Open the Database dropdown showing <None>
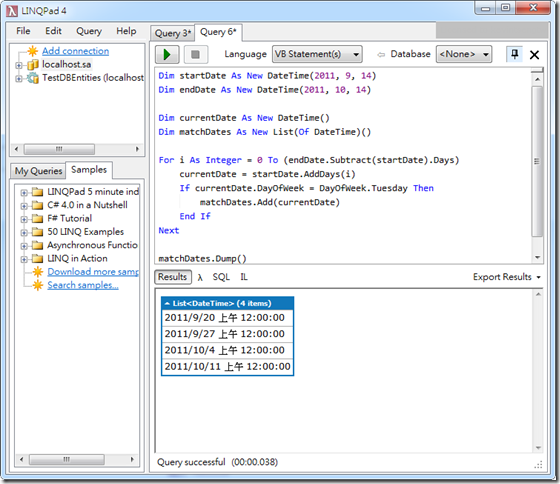The image size is (560, 484). pos(464,54)
